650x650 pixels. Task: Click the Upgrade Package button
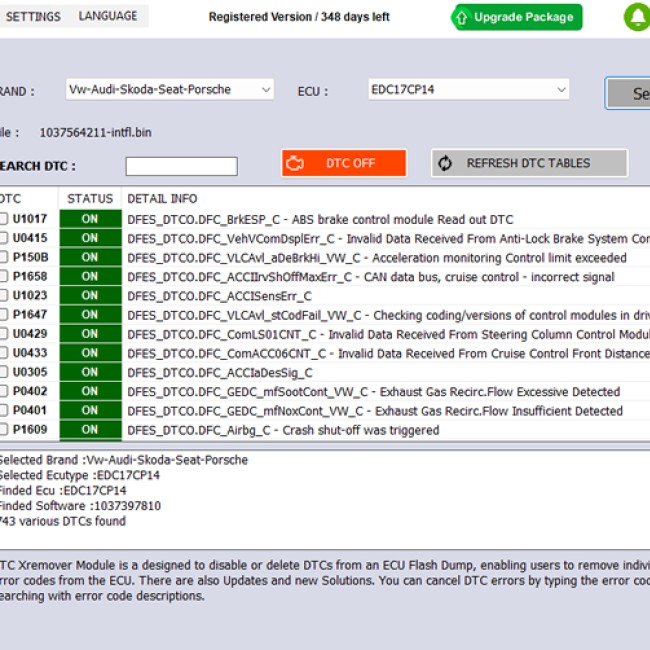point(517,17)
